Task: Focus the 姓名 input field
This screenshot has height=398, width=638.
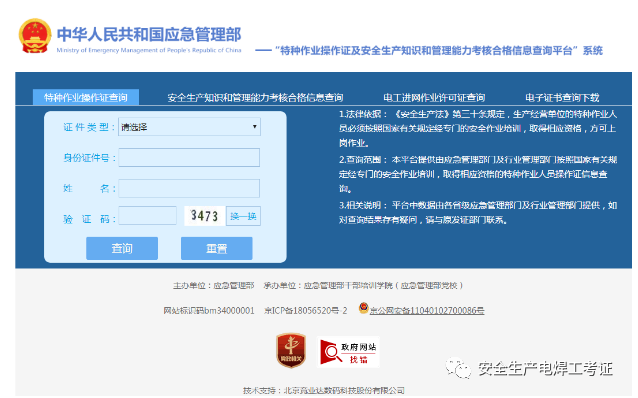Action: [189, 188]
